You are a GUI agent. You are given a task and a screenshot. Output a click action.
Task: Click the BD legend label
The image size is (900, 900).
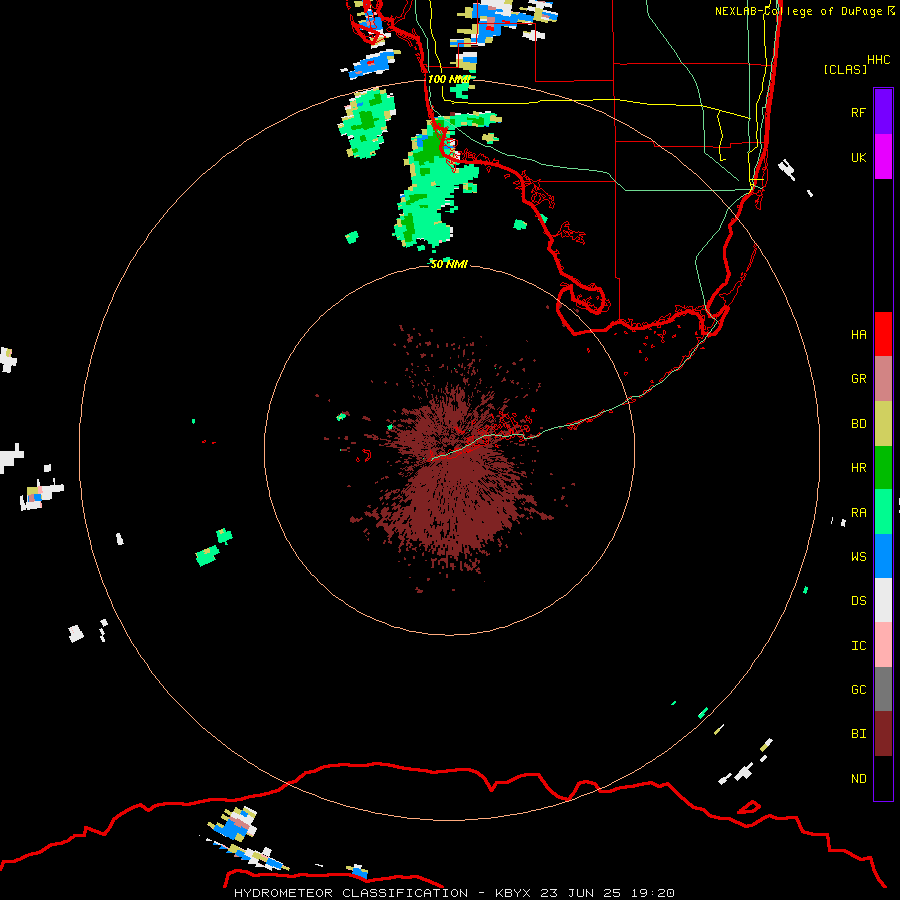(x=858, y=423)
